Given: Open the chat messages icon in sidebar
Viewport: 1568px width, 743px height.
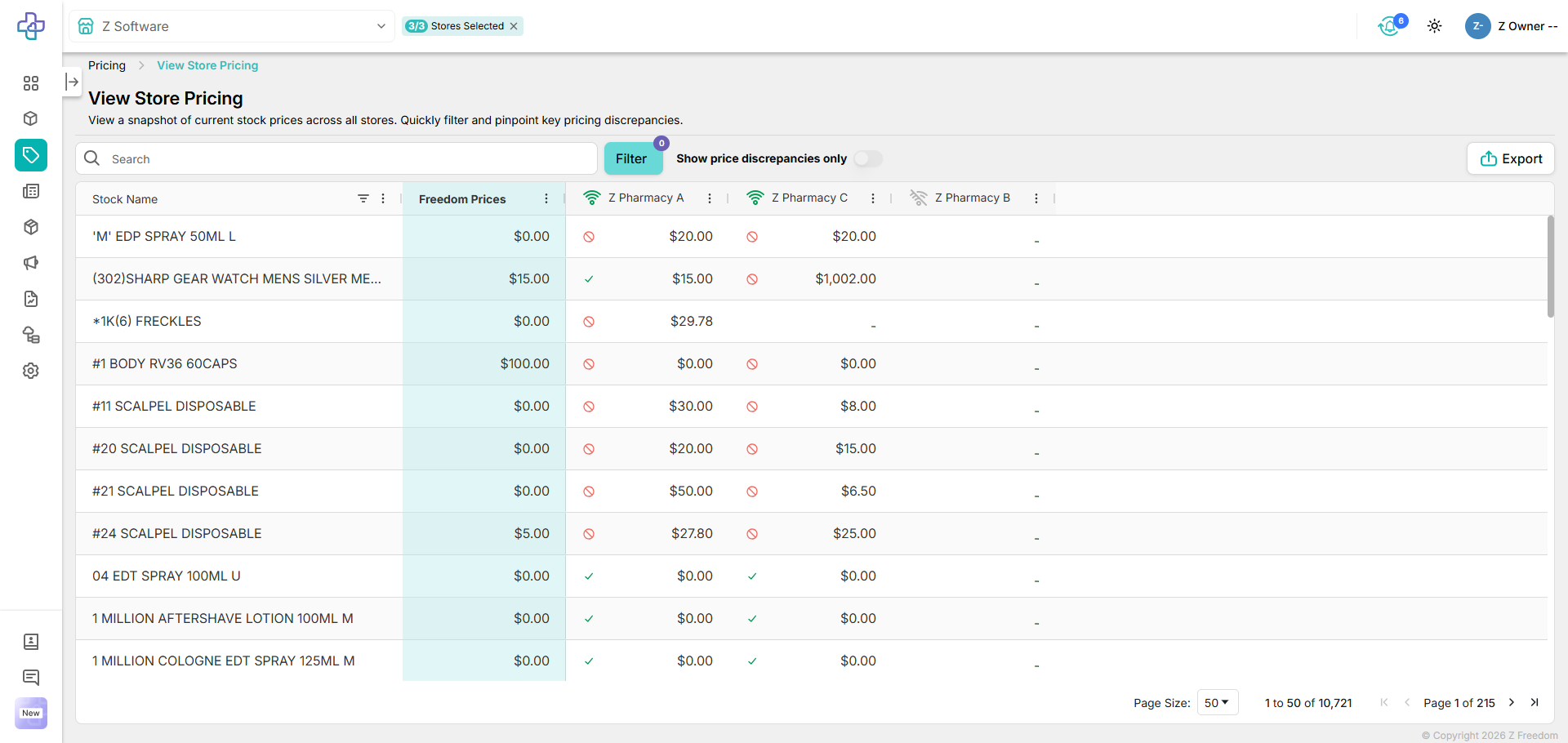Looking at the screenshot, I should 31,677.
